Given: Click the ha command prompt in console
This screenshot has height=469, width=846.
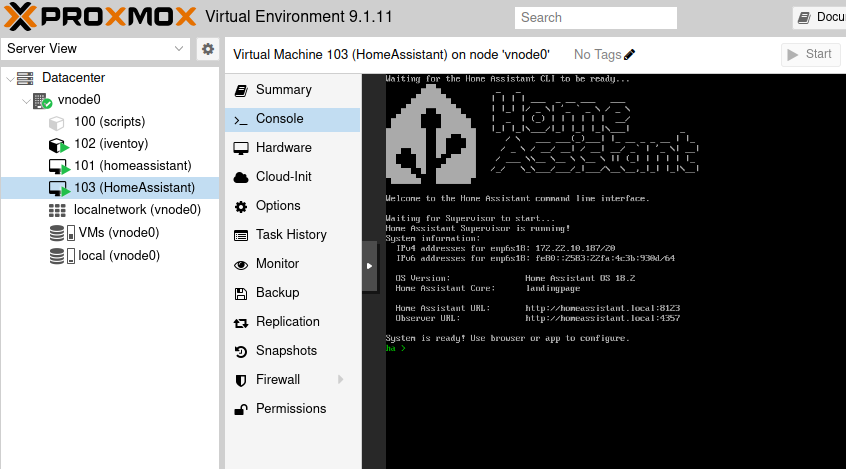Looking at the screenshot, I should 395,349.
